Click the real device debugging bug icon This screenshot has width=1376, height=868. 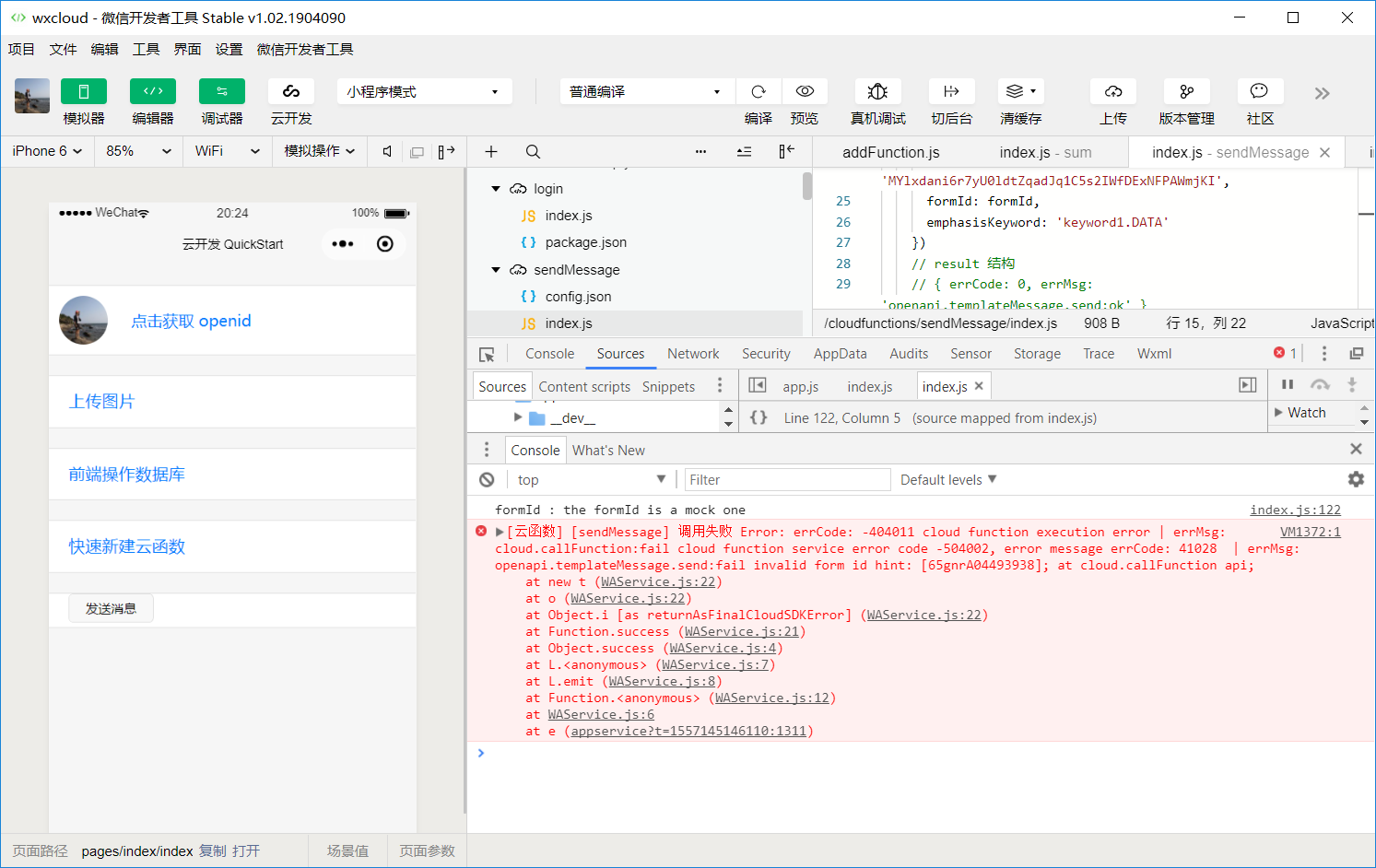(877, 91)
